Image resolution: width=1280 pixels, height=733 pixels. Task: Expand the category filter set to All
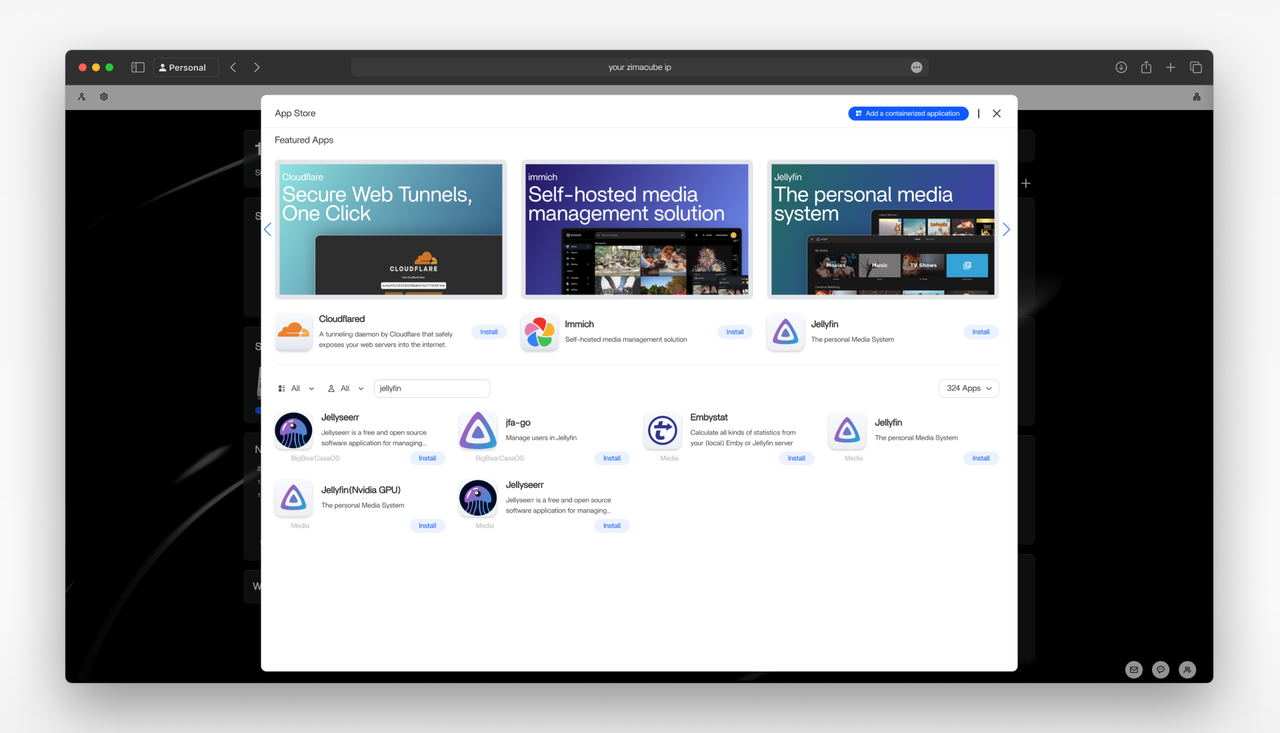(x=296, y=388)
